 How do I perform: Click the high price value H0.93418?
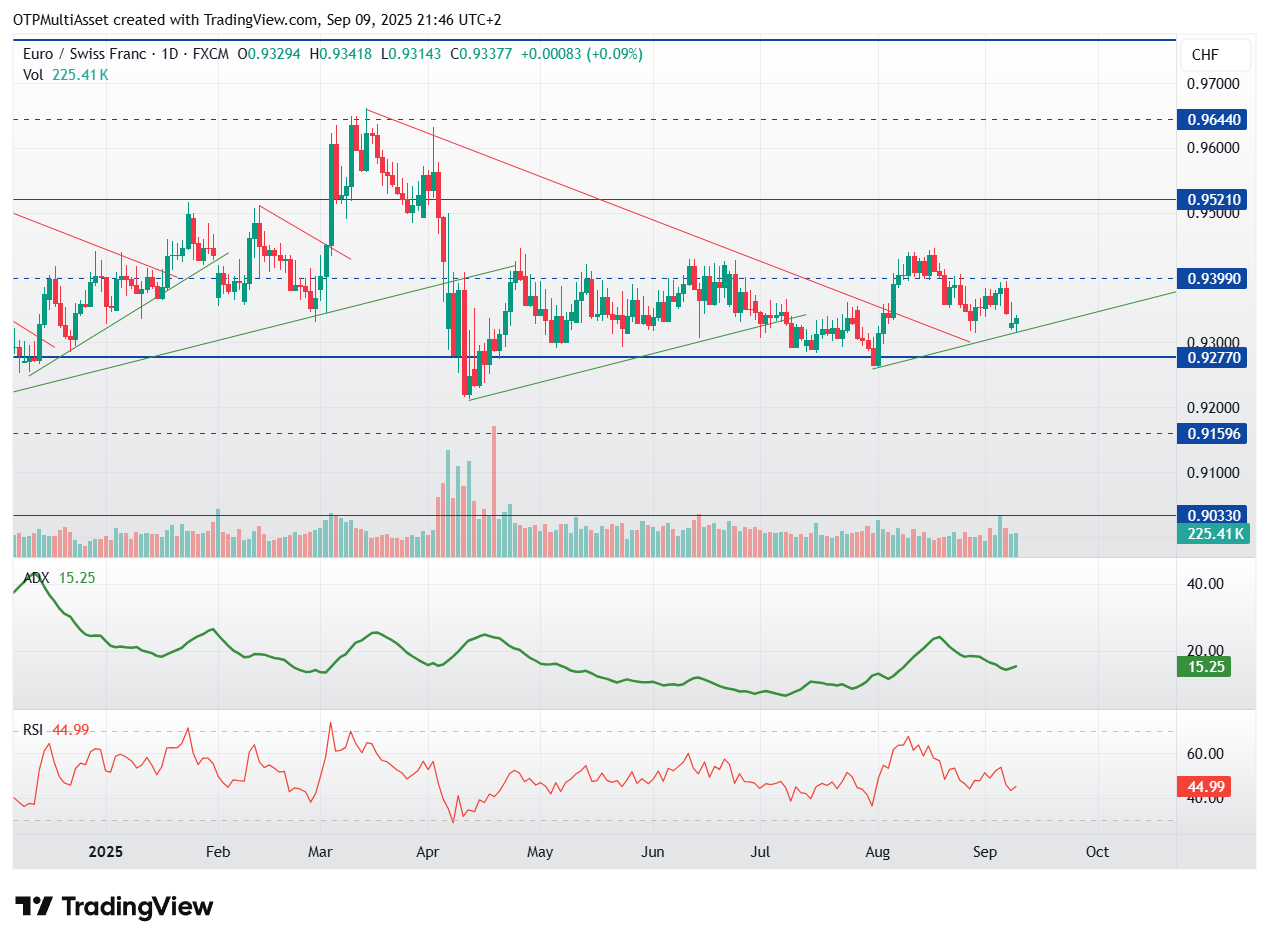click(x=343, y=54)
